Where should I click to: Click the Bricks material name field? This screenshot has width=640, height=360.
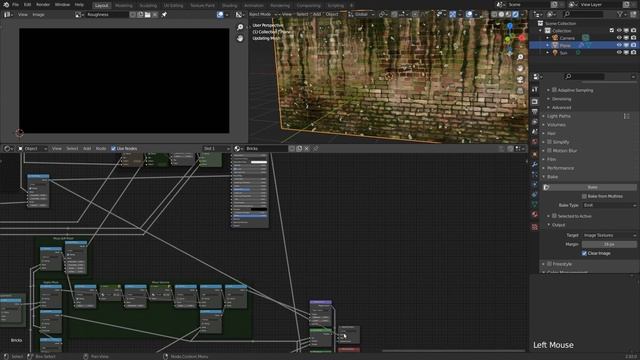click(266, 149)
